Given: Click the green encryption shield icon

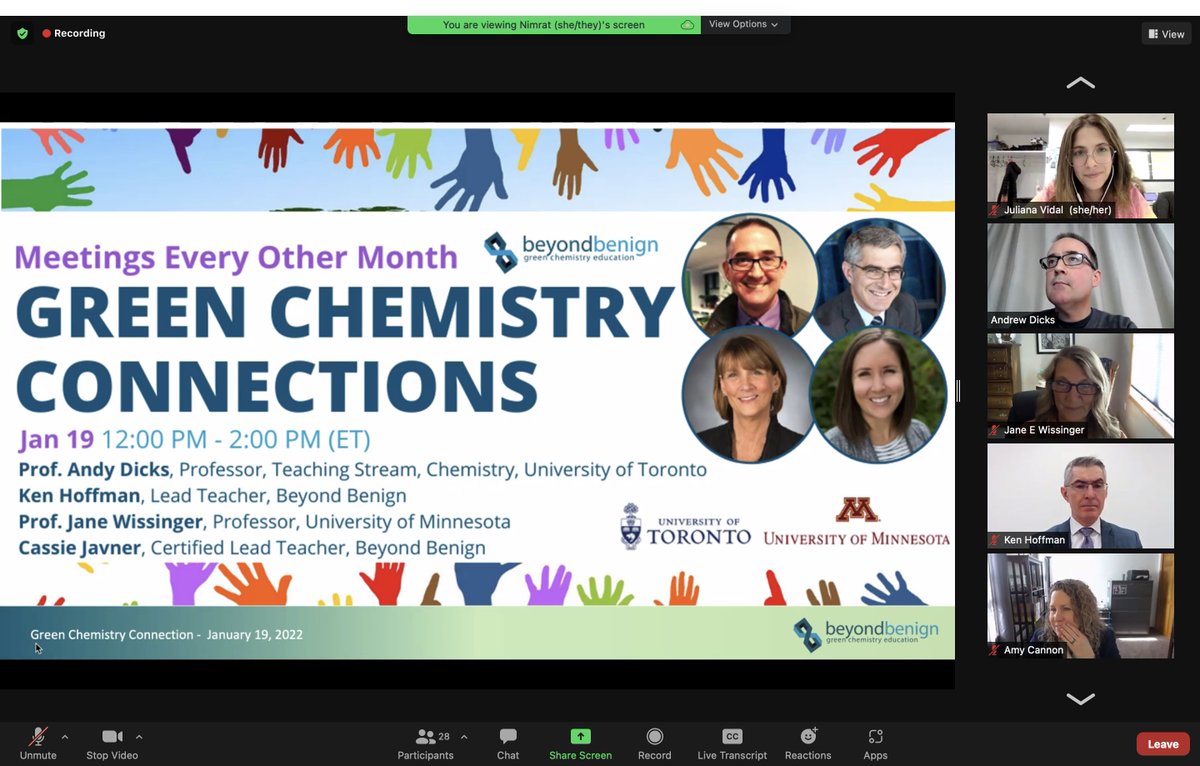Looking at the screenshot, I should point(21,33).
